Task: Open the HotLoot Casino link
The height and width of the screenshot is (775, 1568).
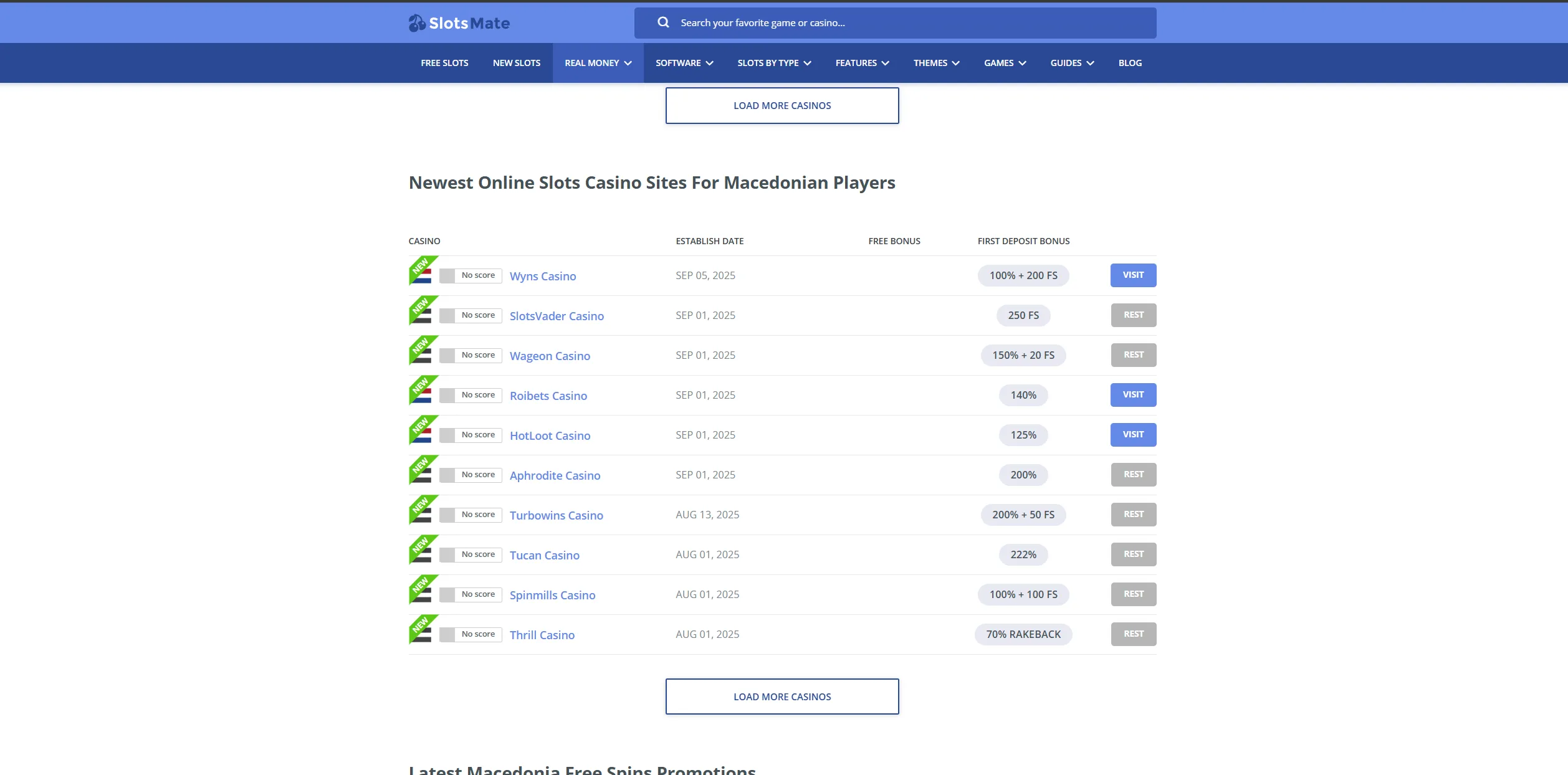Action: pos(550,435)
